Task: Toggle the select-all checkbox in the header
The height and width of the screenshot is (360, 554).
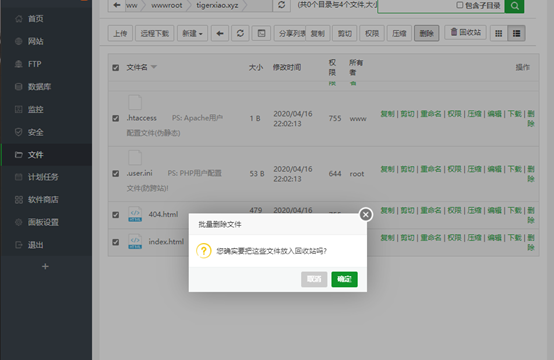Action: tap(116, 67)
